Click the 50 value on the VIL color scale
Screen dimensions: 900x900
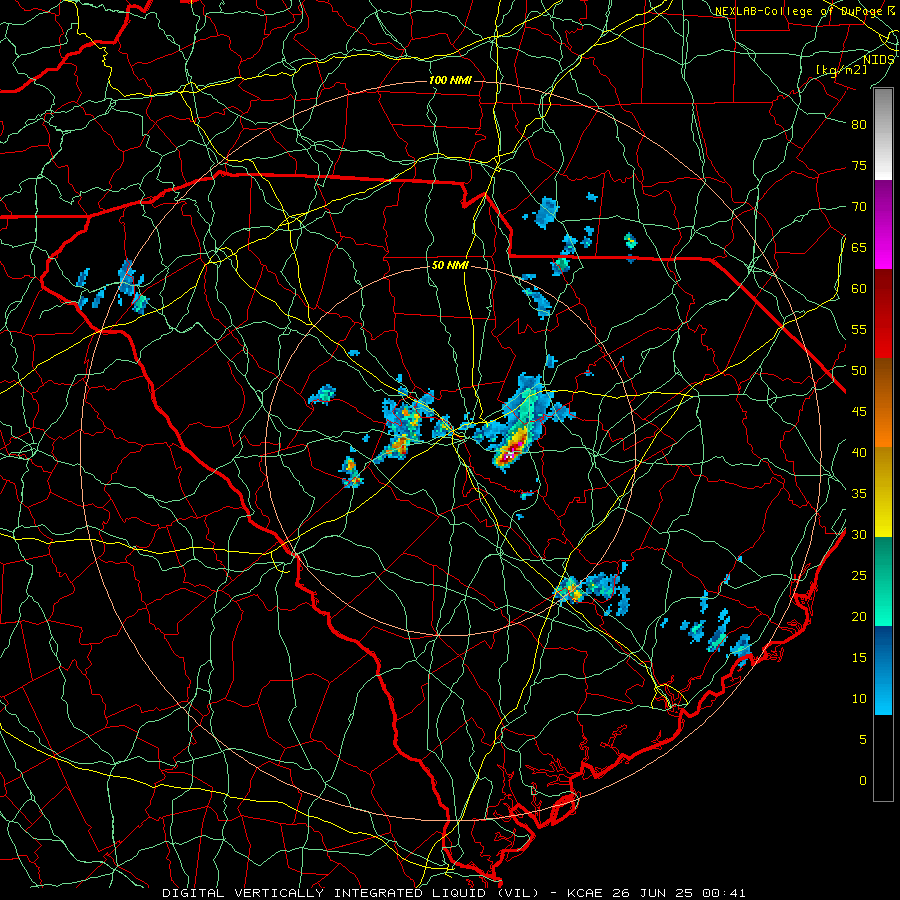(859, 370)
